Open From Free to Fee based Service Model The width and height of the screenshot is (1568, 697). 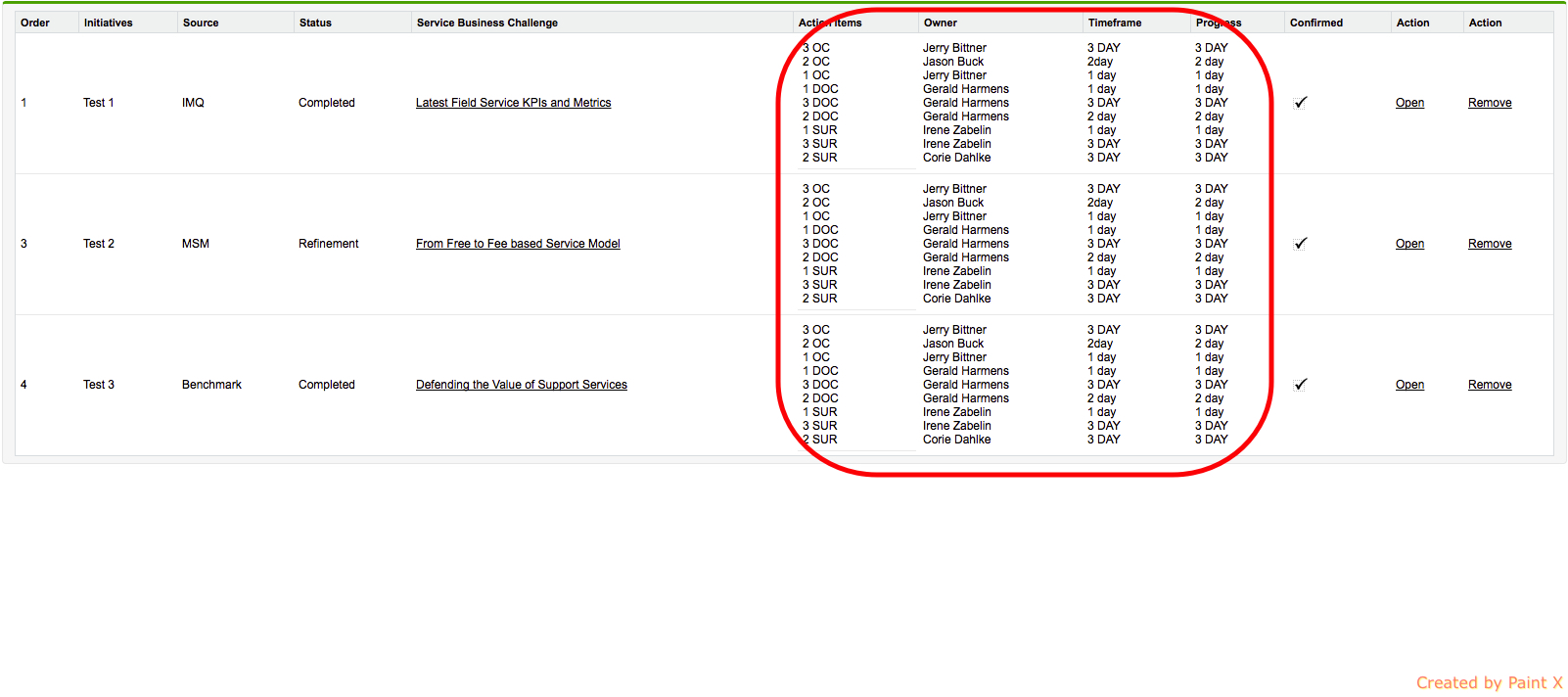[x=518, y=244]
